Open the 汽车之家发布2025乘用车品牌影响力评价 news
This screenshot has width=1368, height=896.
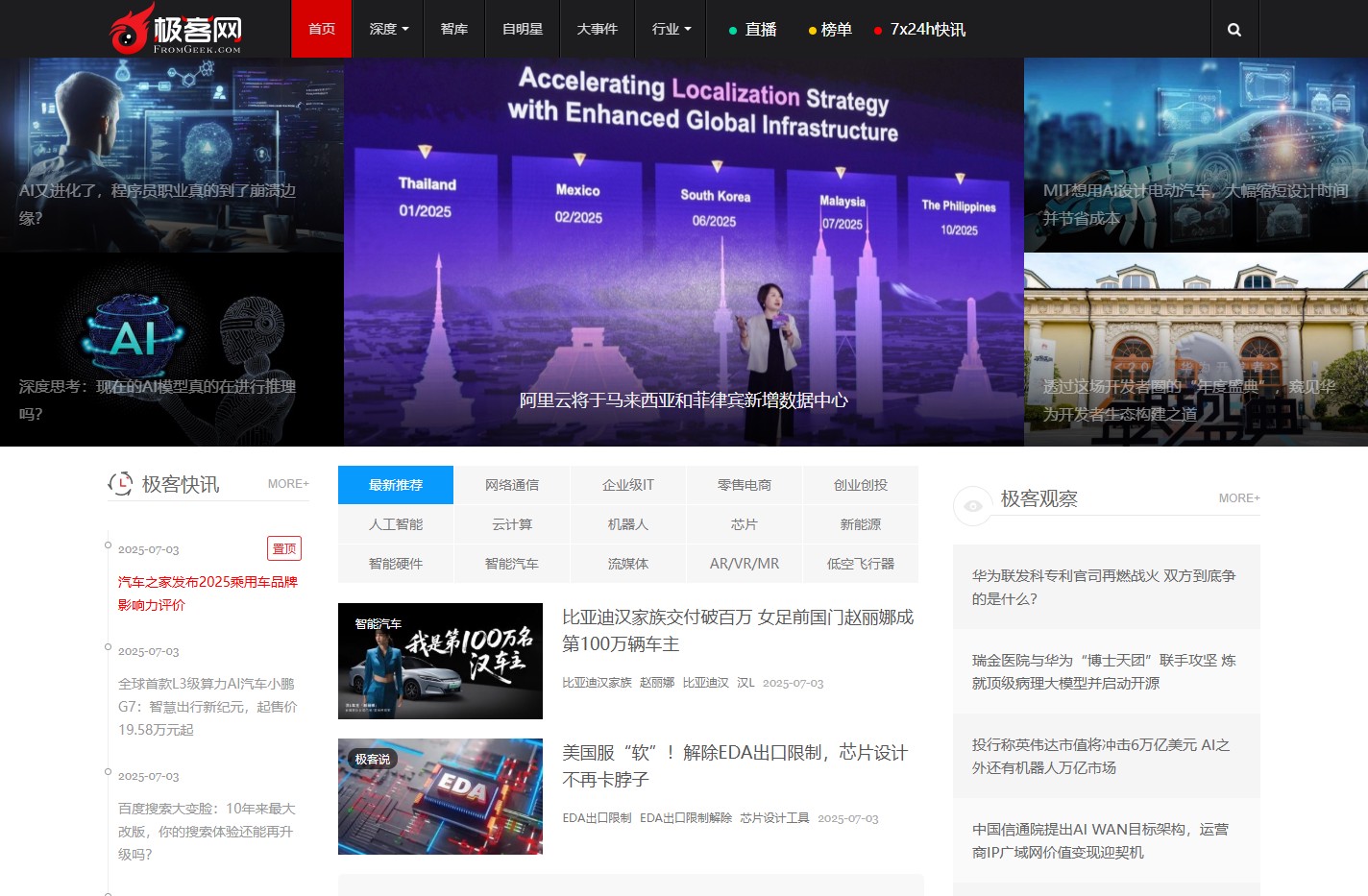208,593
